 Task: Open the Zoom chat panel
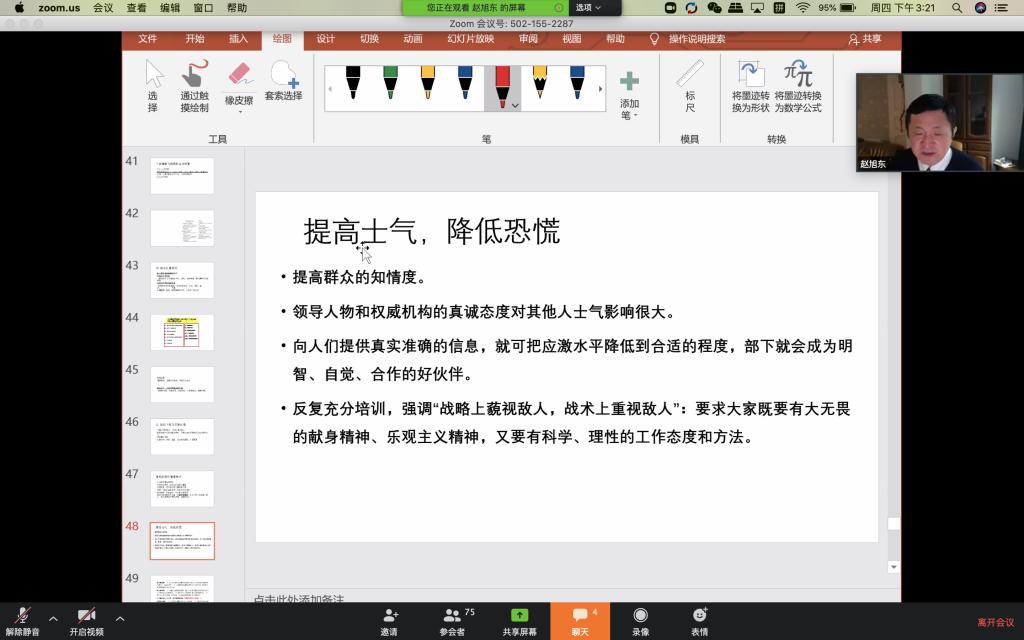pos(580,621)
